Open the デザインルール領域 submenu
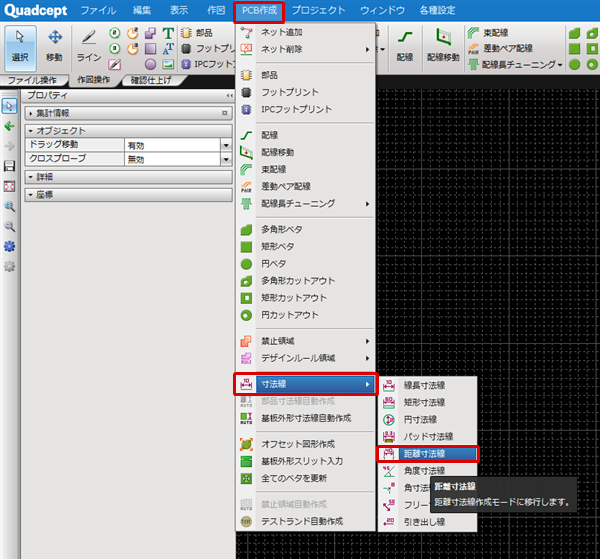 (x=305, y=358)
